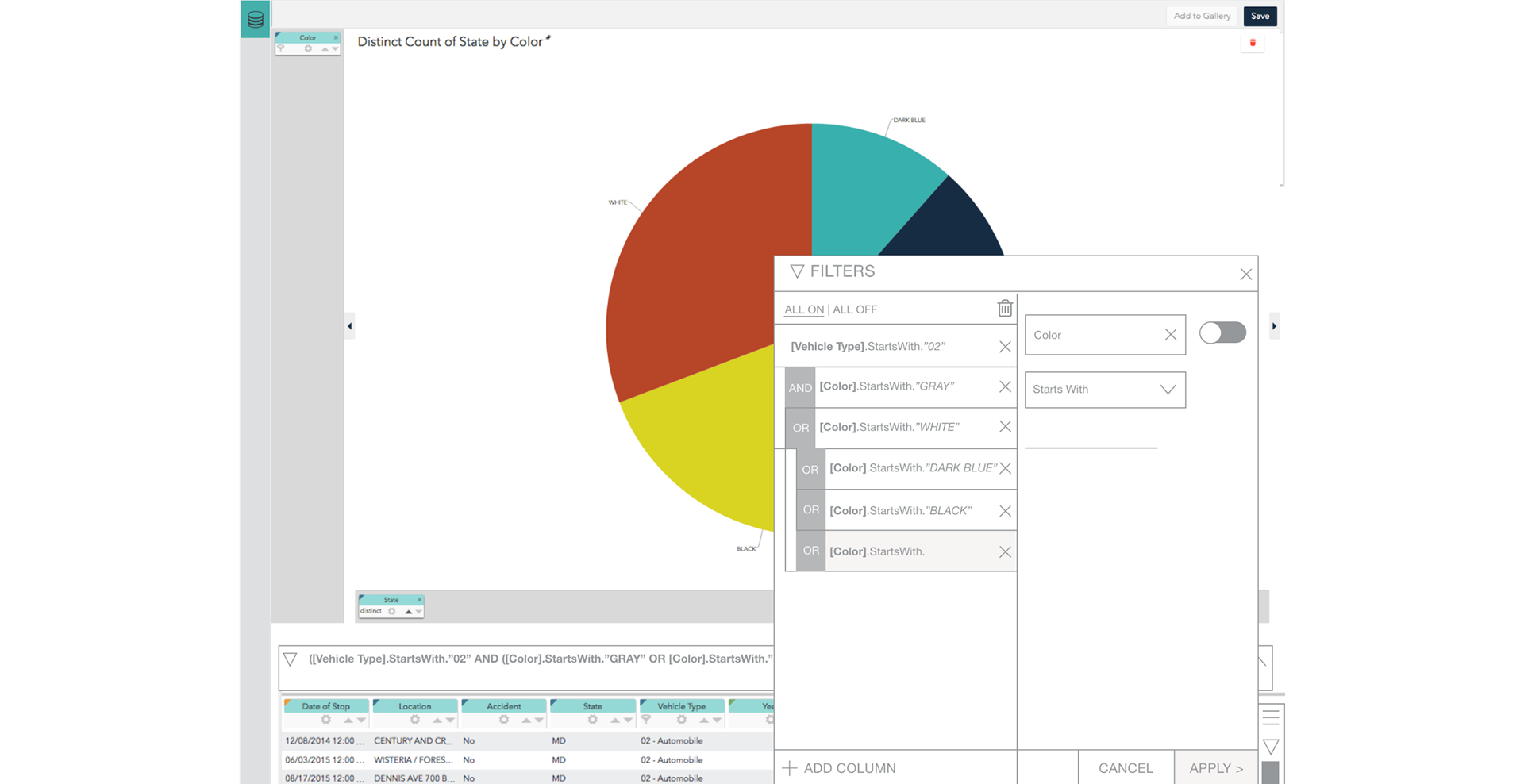Delete all filters with the trash icon
The image size is (1524, 784).
(x=1005, y=308)
